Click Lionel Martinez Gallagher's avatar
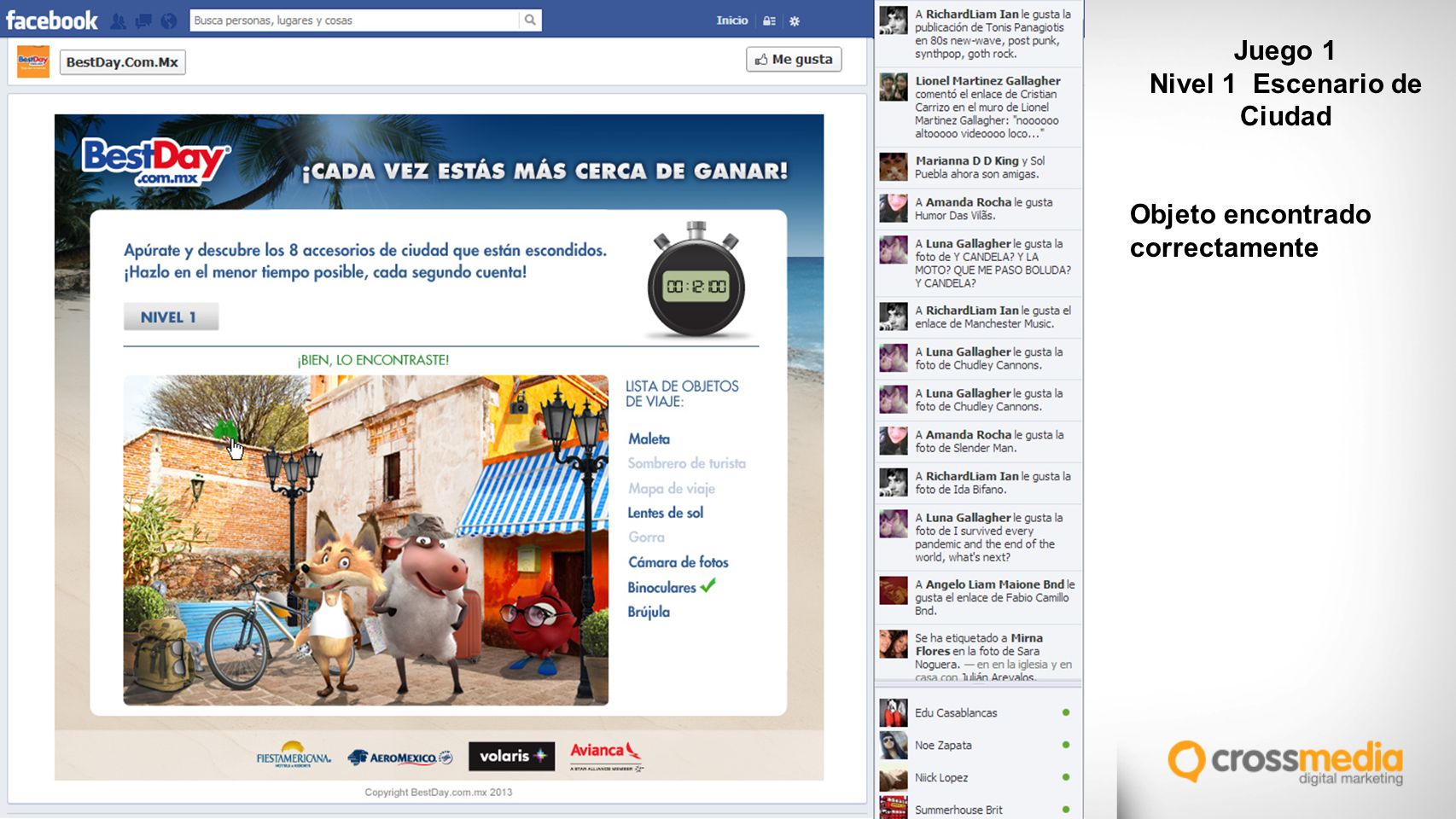Viewport: 1456px width, 819px height. (894, 87)
